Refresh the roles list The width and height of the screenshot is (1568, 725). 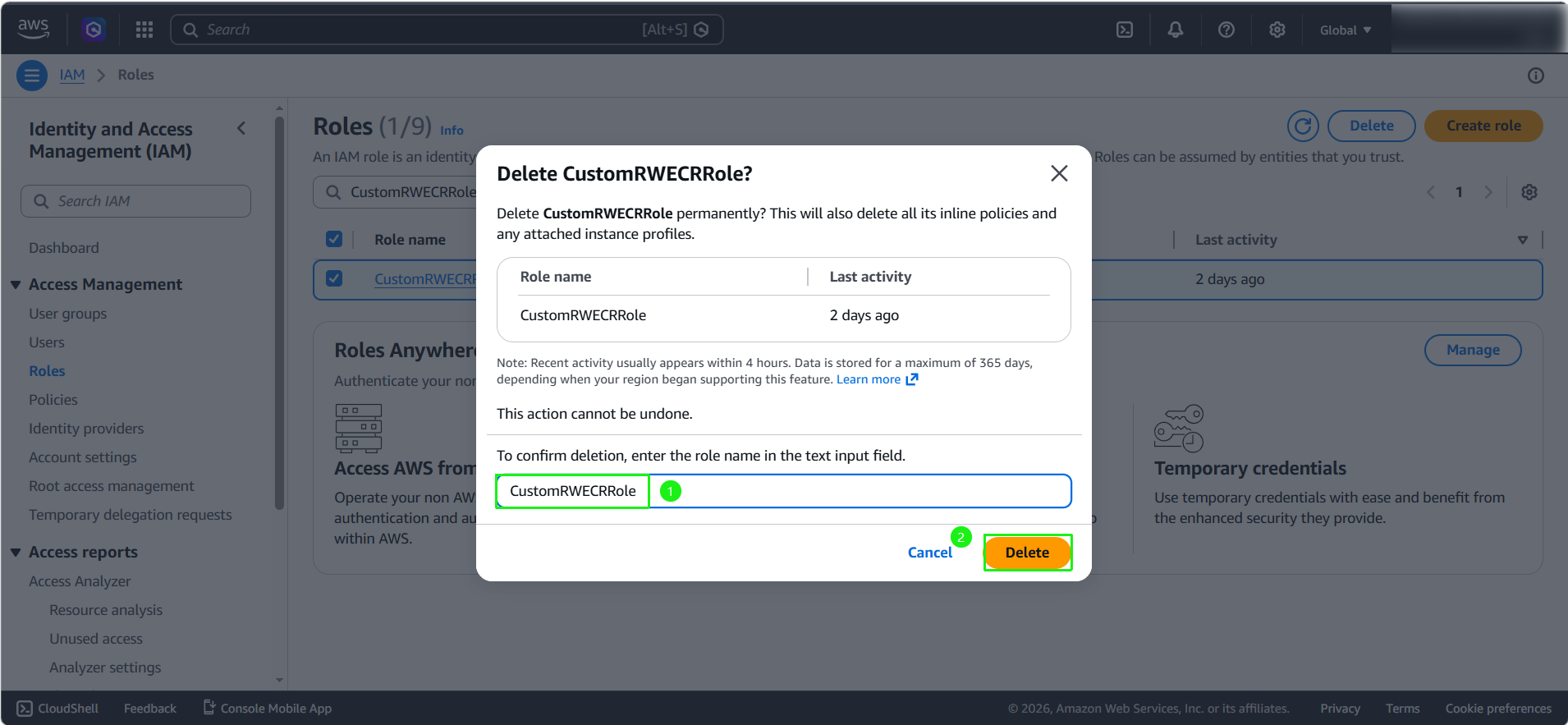click(x=1303, y=126)
